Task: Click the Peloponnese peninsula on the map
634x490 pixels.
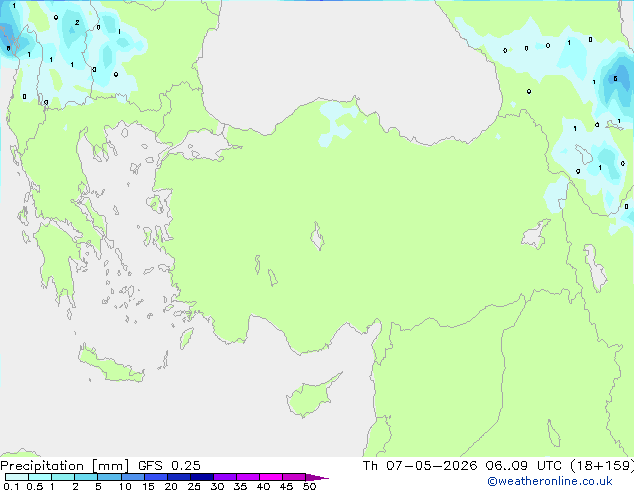Action: (x=59, y=259)
